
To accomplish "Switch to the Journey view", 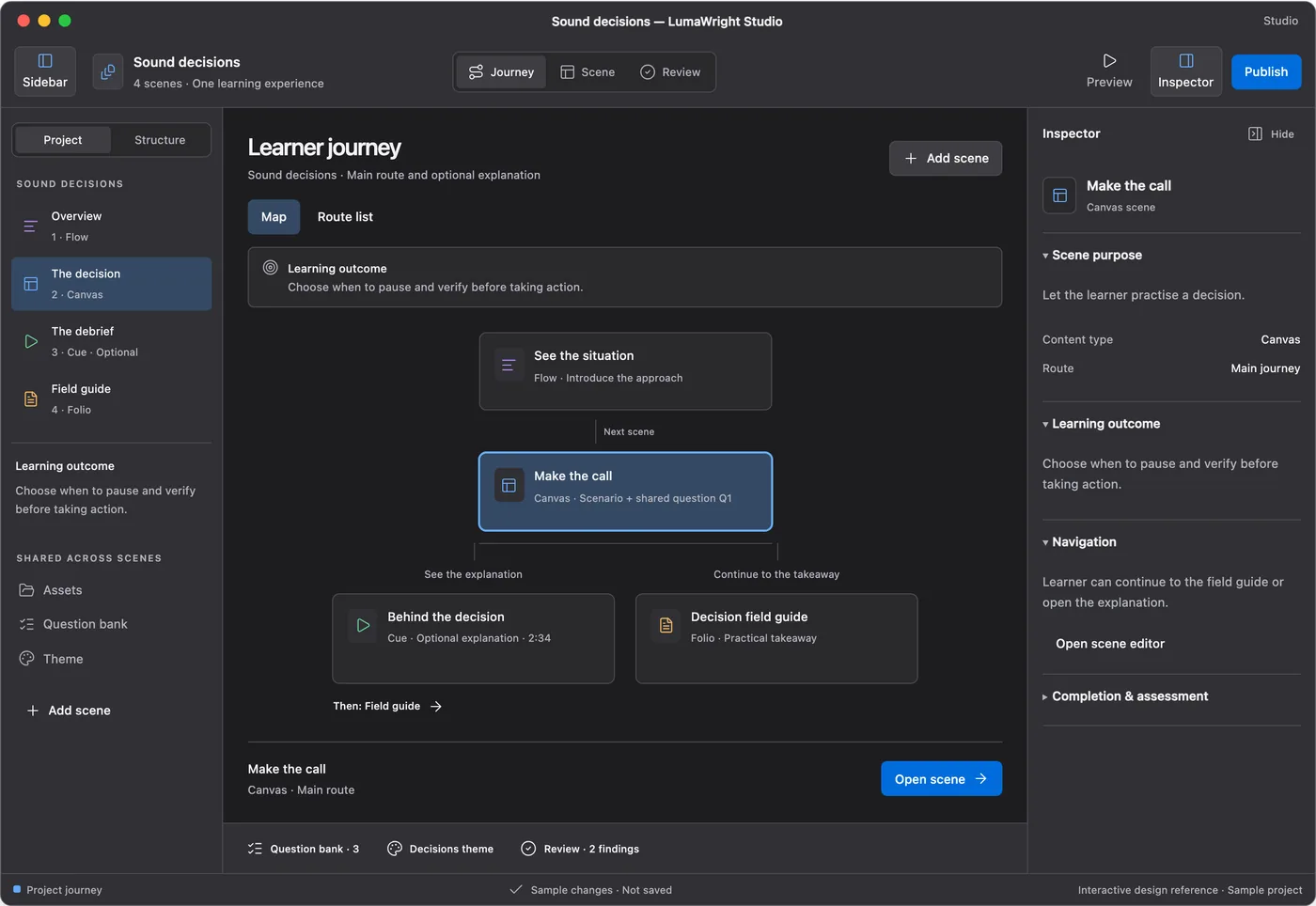I will (x=501, y=71).
